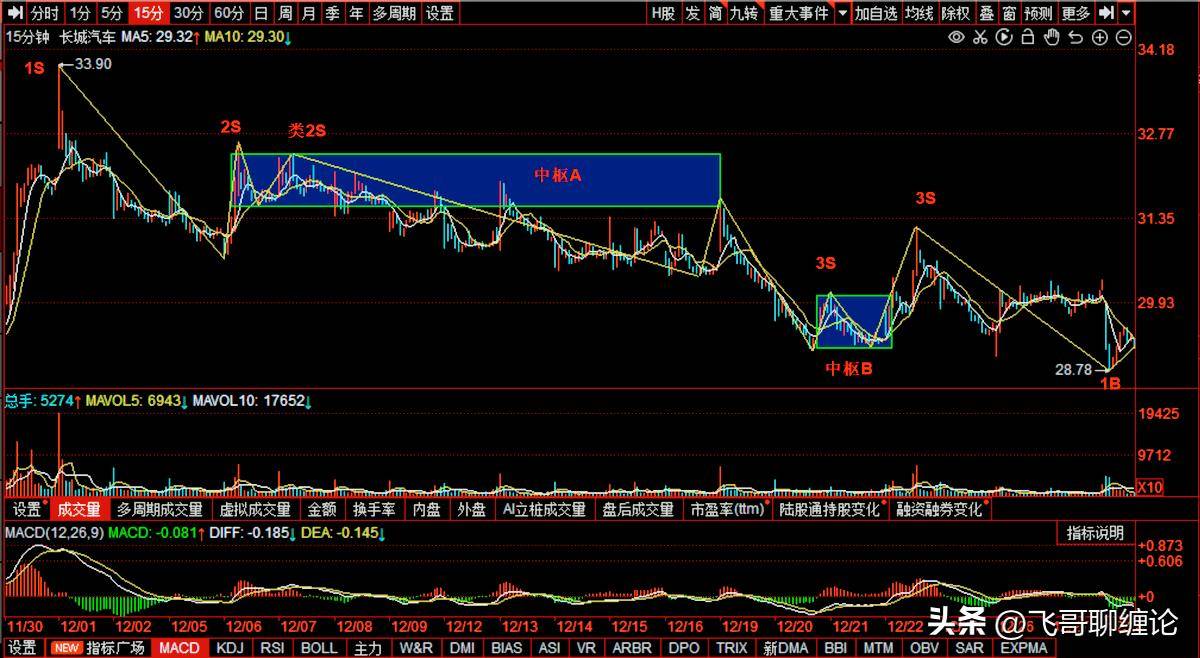Select the 陆股通持股变化 tab
1200x658 pixels.
[x=830, y=509]
